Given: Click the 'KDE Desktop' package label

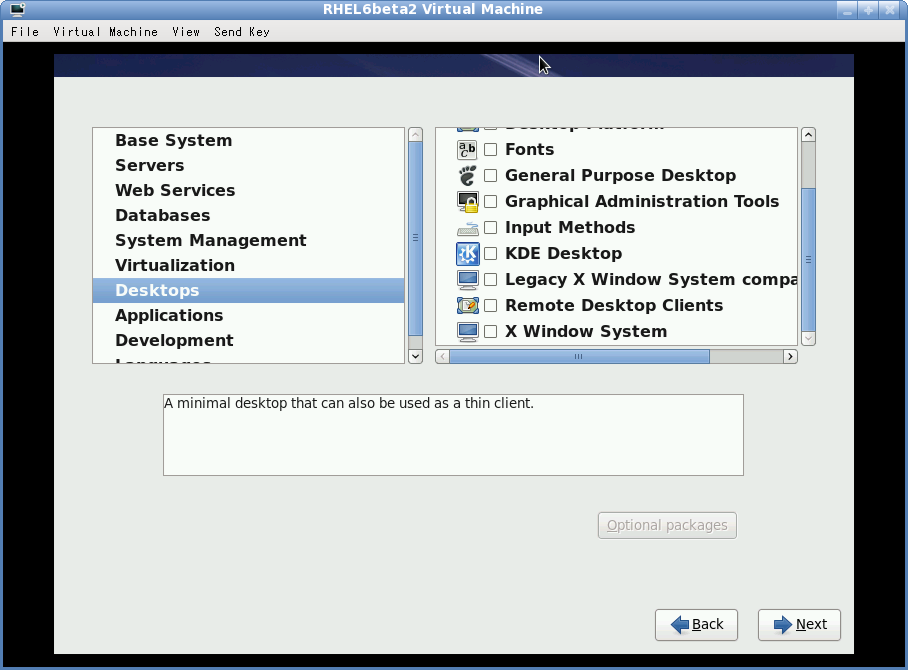Looking at the screenshot, I should coord(563,254).
